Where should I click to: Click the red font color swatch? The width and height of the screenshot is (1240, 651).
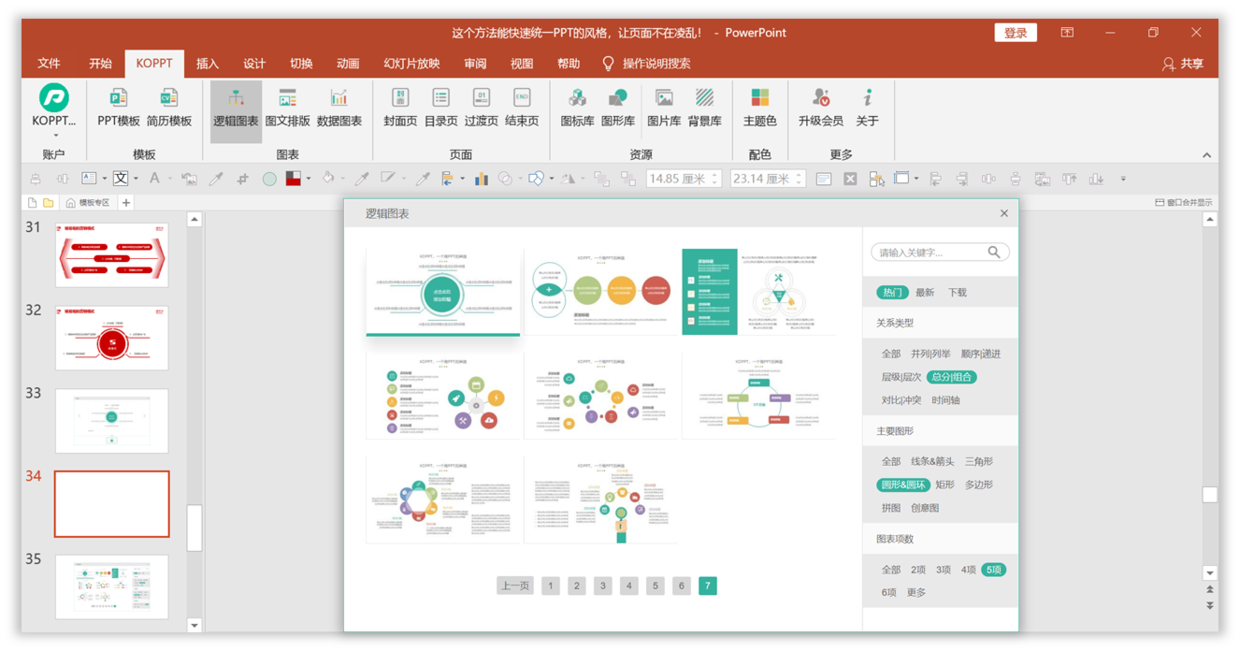[293, 179]
